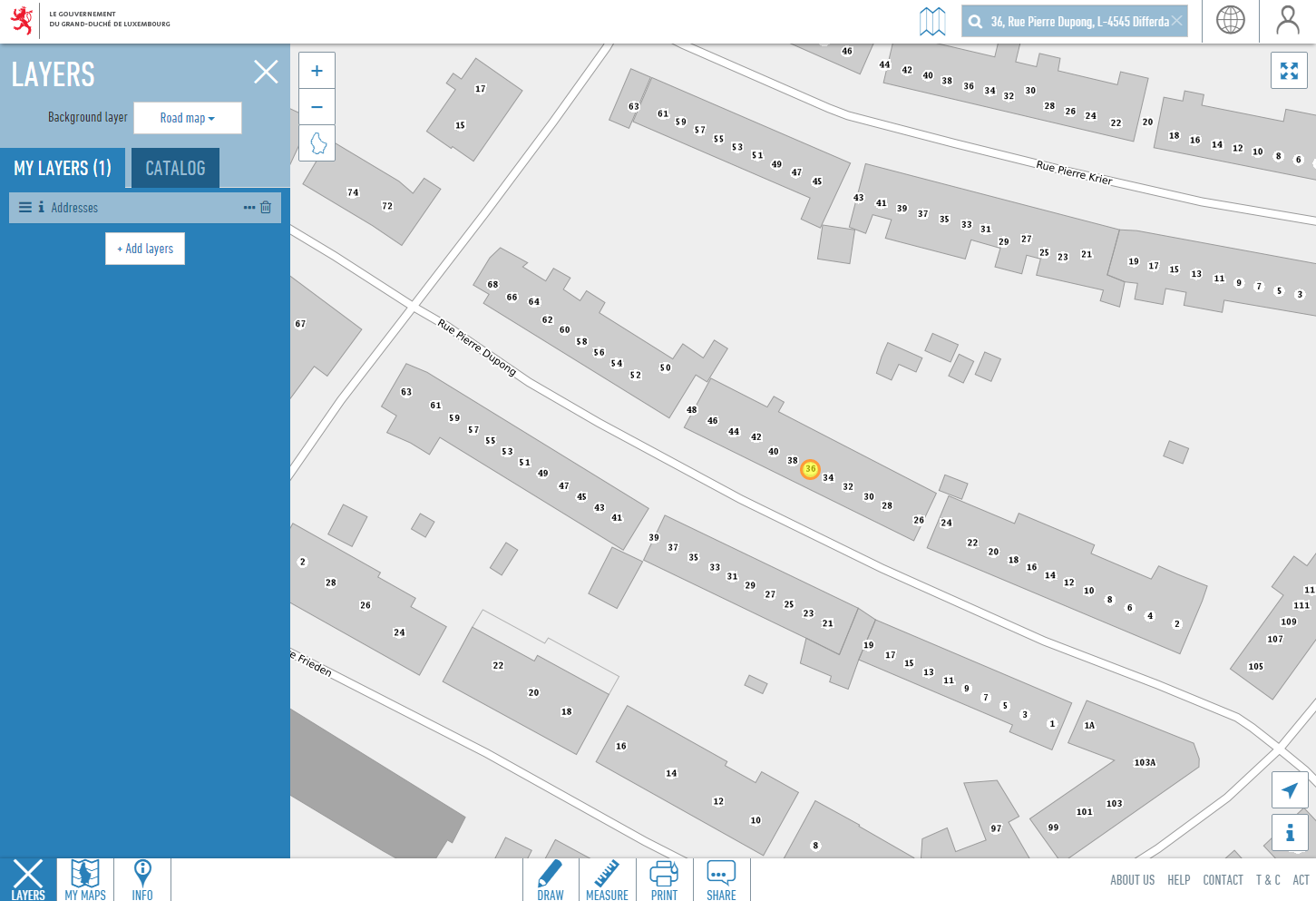Open the Measure tool
This screenshot has height=901, width=1316.
pos(607,880)
